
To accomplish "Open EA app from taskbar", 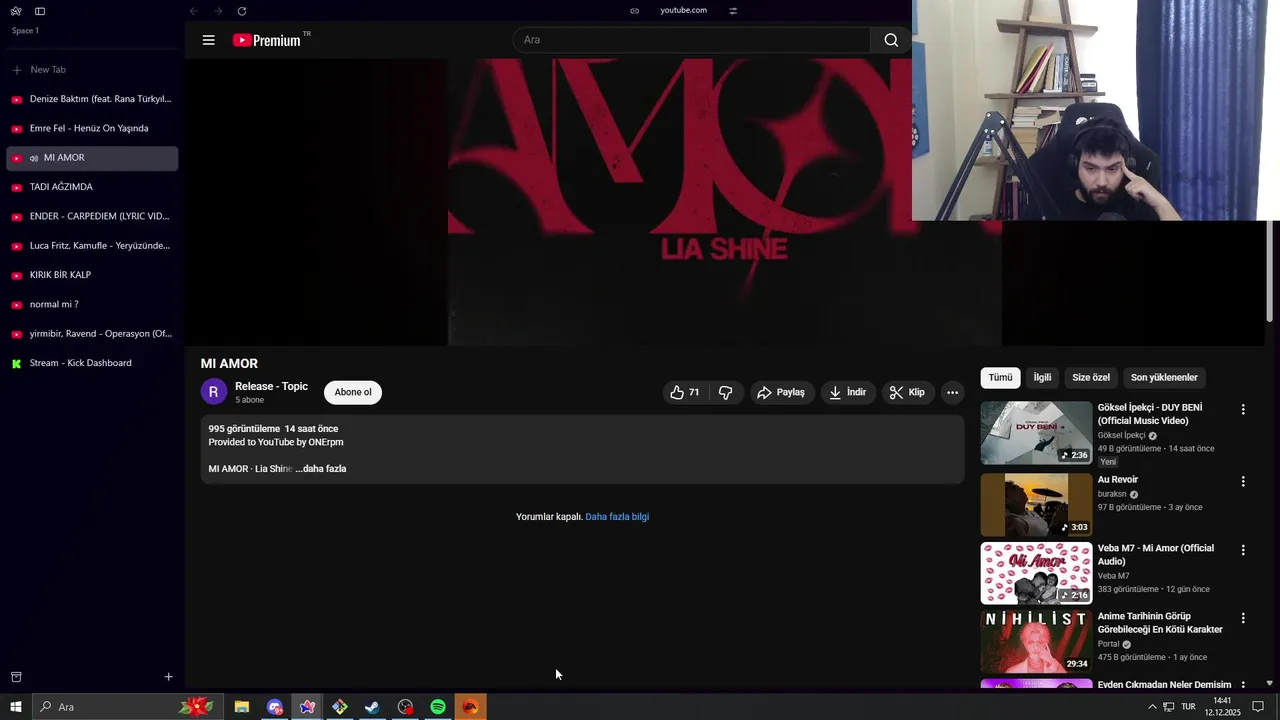I will click(x=471, y=707).
